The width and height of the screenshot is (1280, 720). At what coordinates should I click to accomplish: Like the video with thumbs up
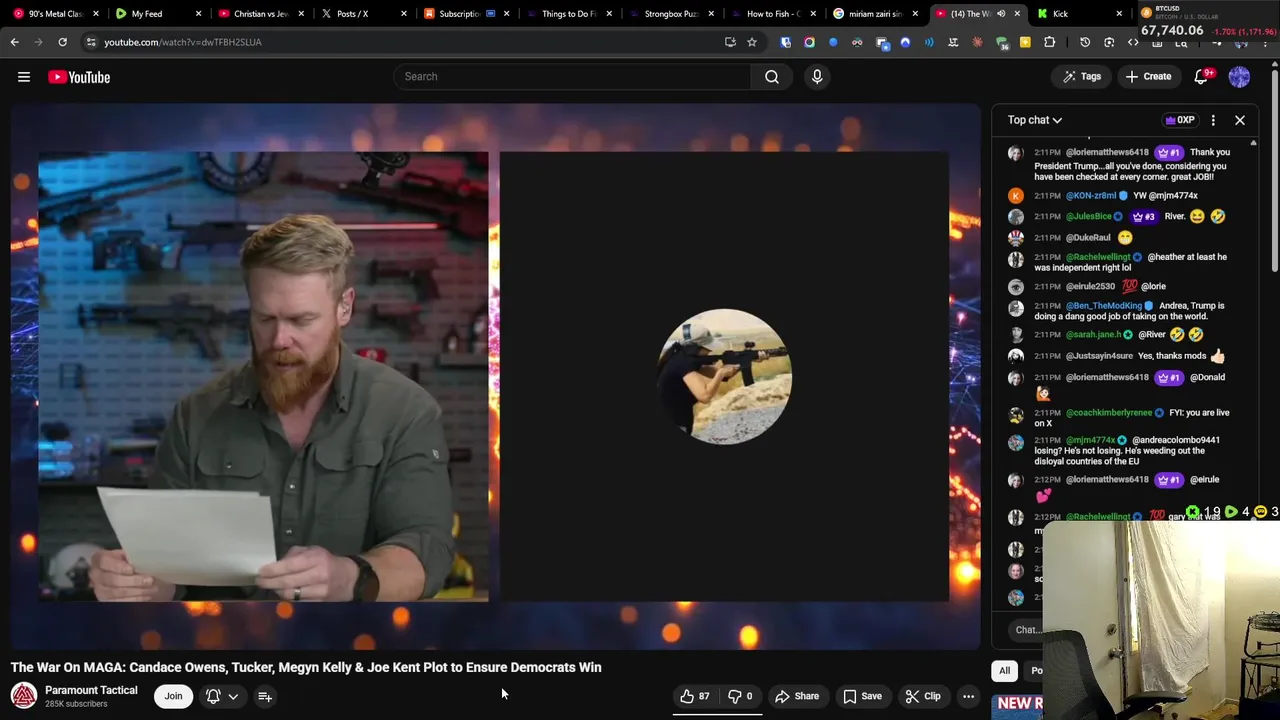coord(695,696)
